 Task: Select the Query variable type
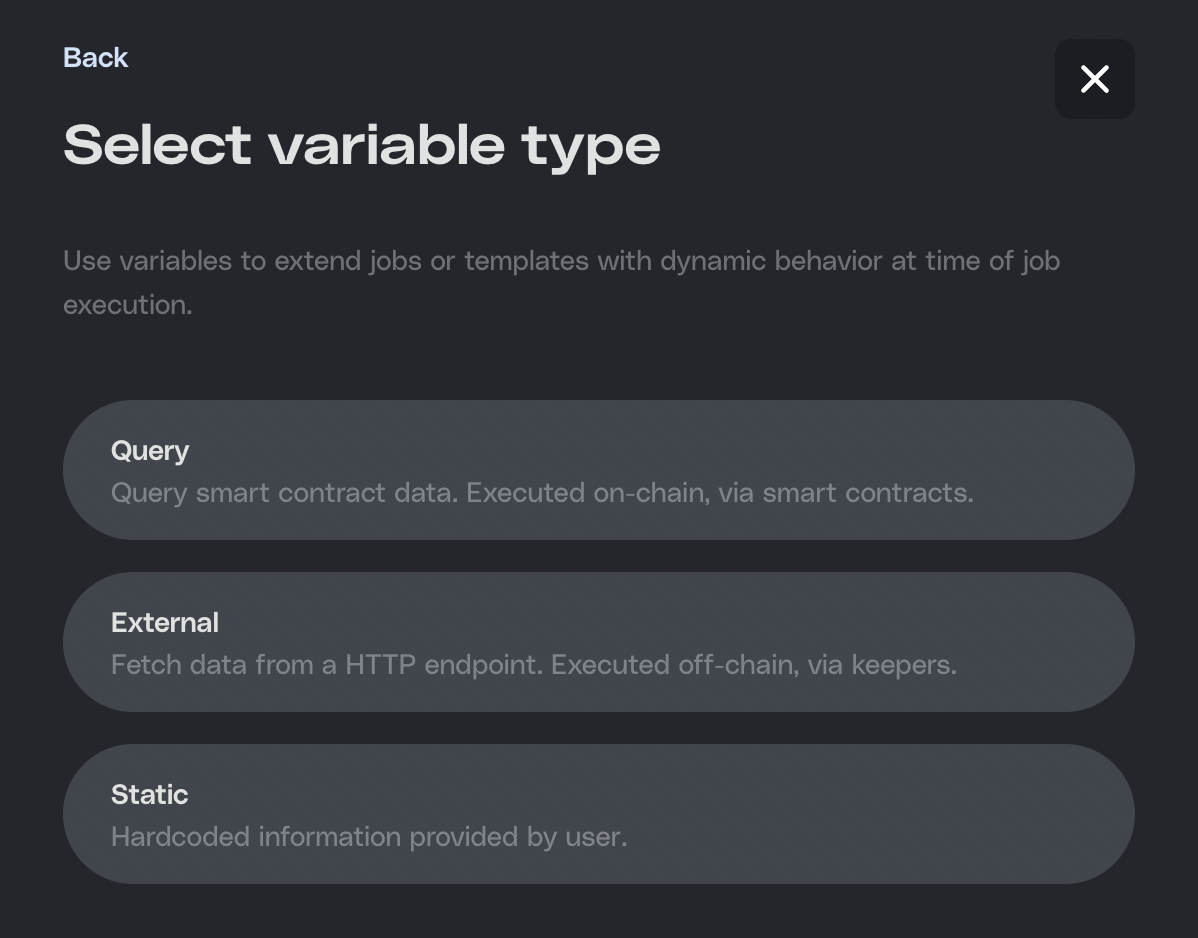[598, 470]
